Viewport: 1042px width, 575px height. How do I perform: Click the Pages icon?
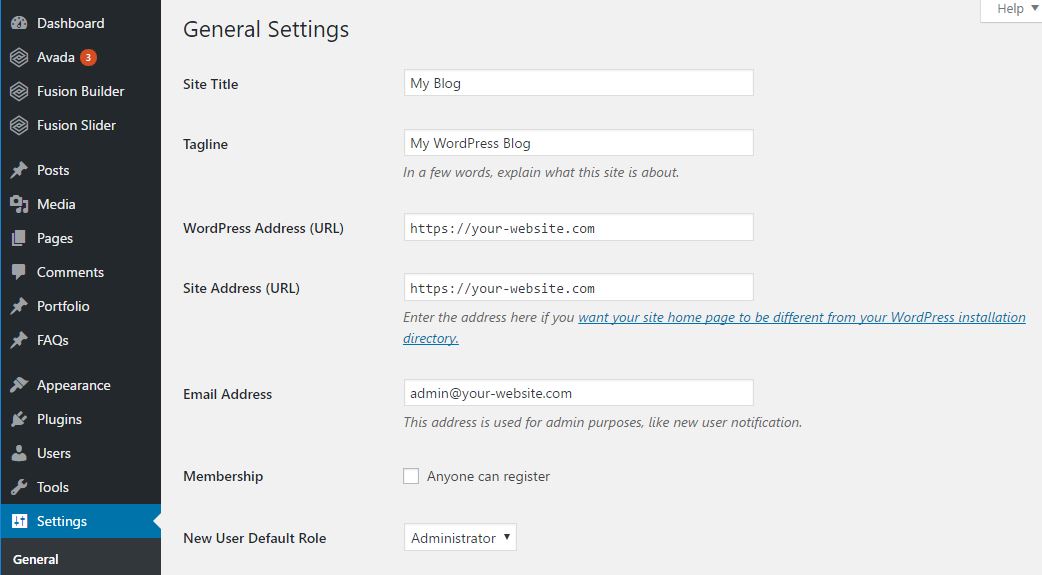coord(19,238)
